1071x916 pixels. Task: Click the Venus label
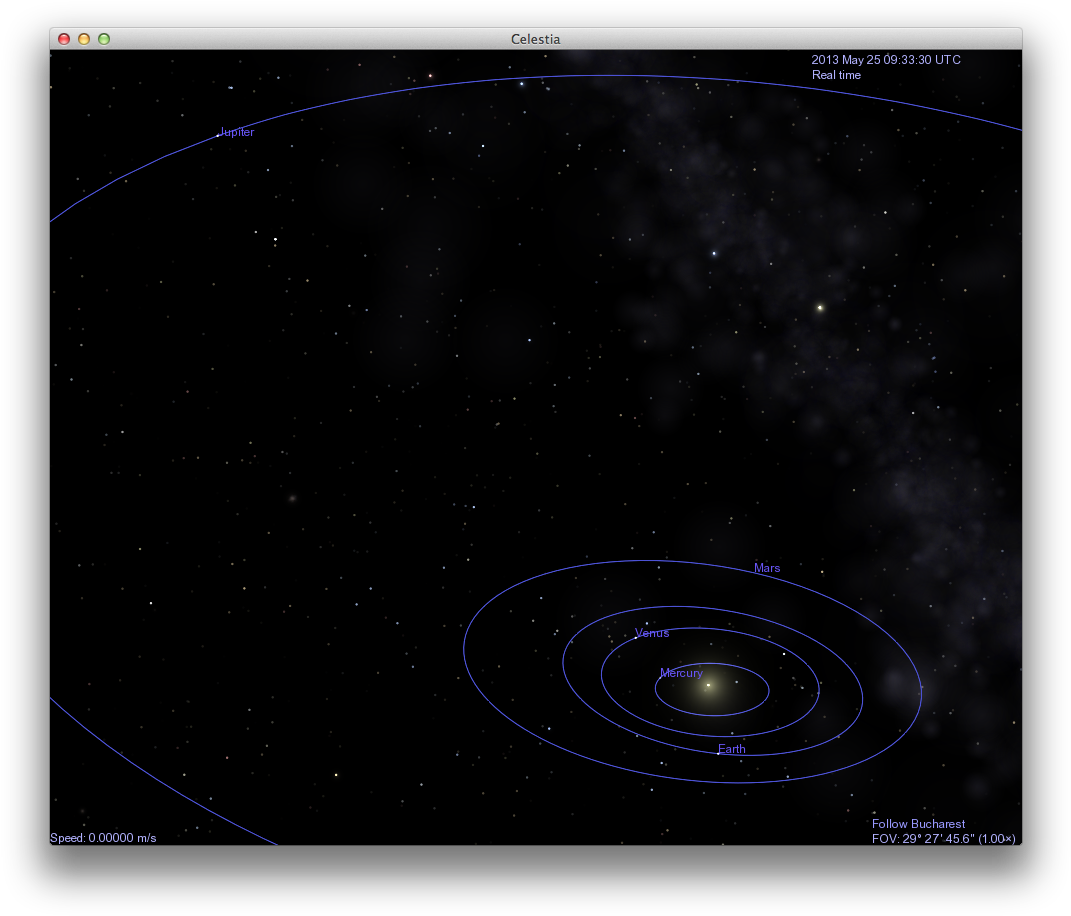point(652,633)
